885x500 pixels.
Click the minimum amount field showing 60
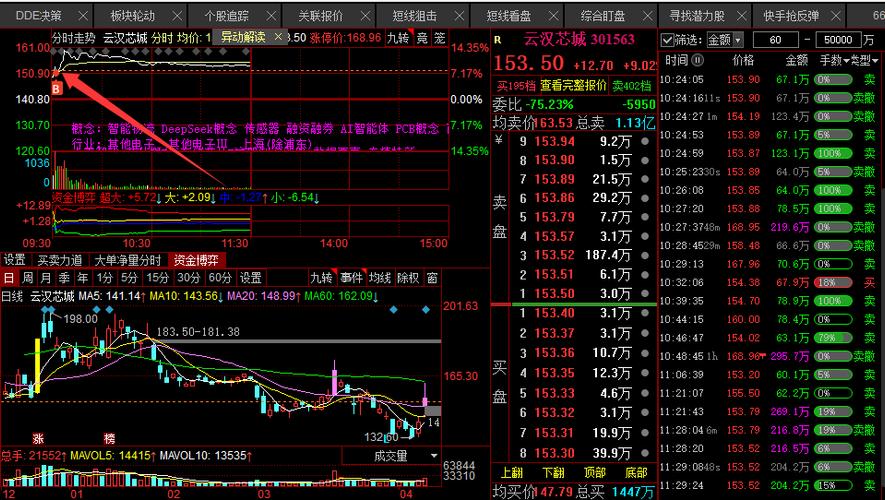[x=776, y=40]
